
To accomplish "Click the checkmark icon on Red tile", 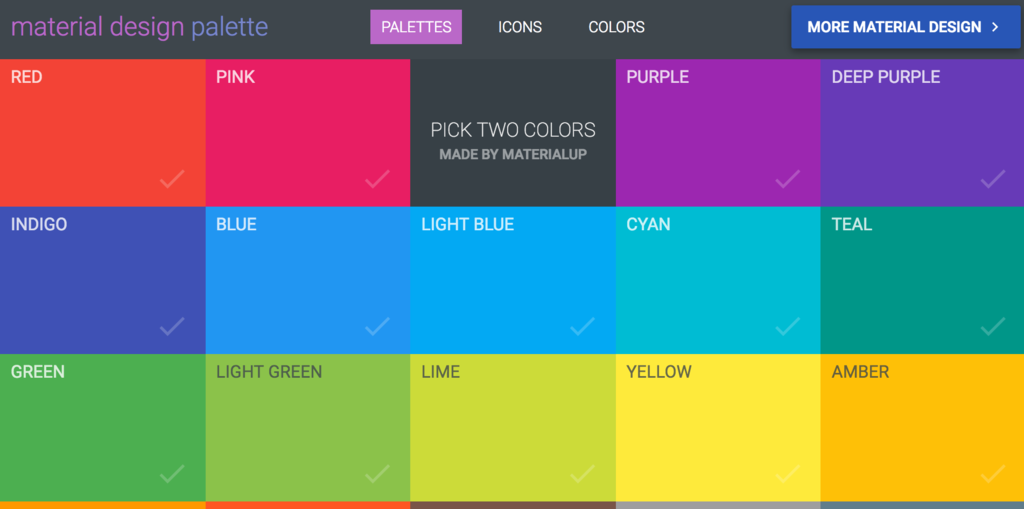I will tap(172, 179).
